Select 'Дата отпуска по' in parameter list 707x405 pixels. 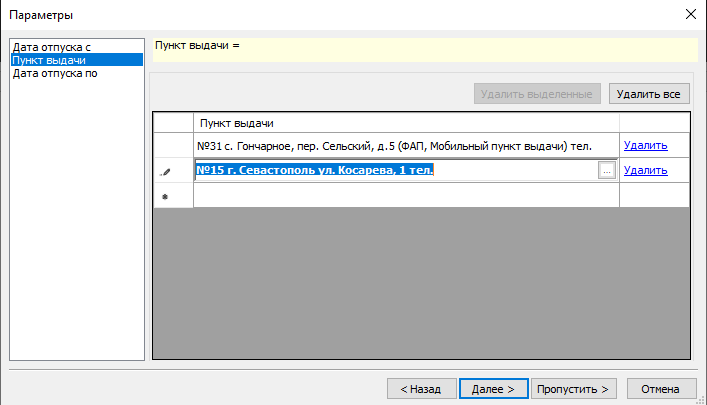click(x=77, y=73)
